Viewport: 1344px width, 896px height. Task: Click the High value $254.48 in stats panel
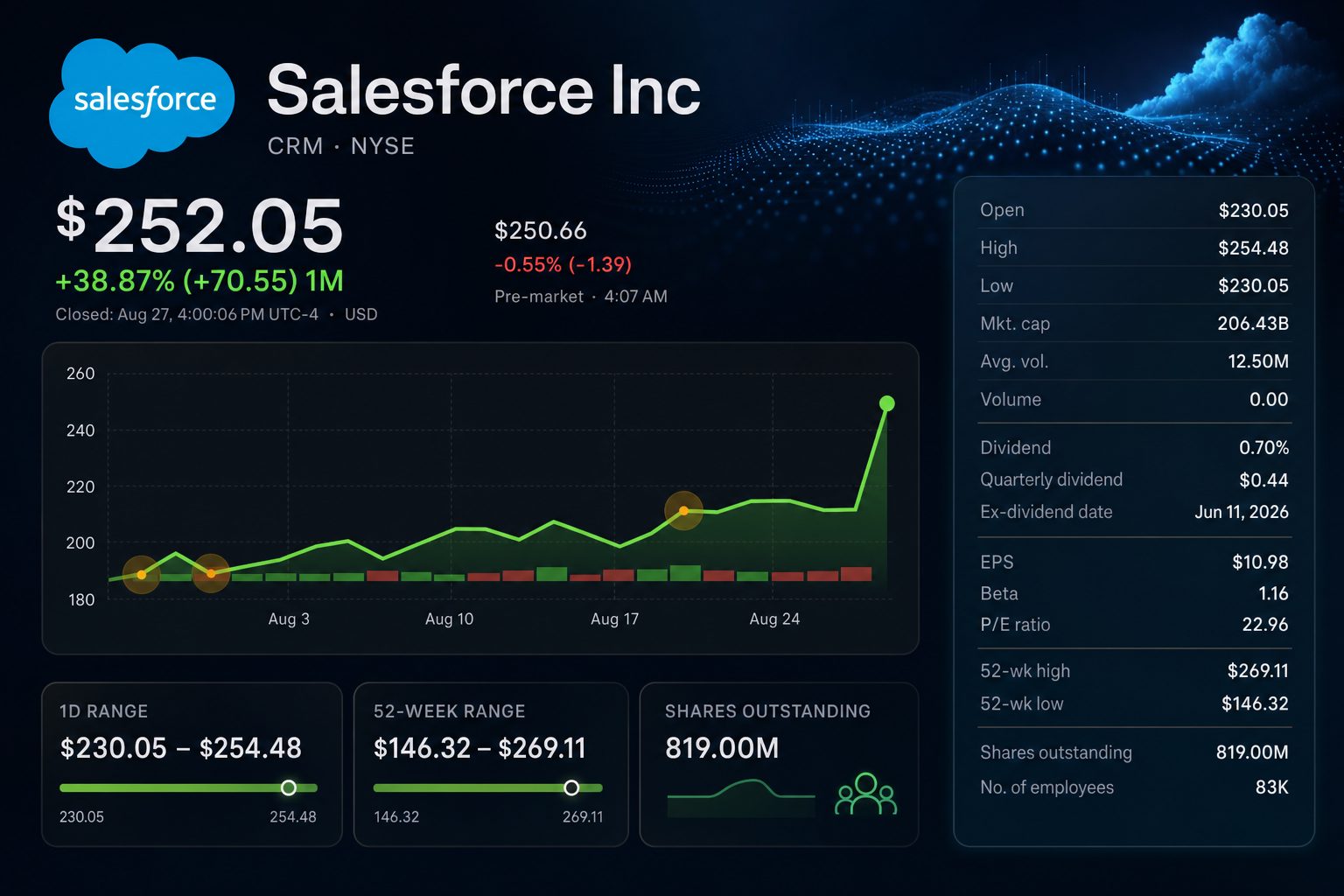(1253, 248)
